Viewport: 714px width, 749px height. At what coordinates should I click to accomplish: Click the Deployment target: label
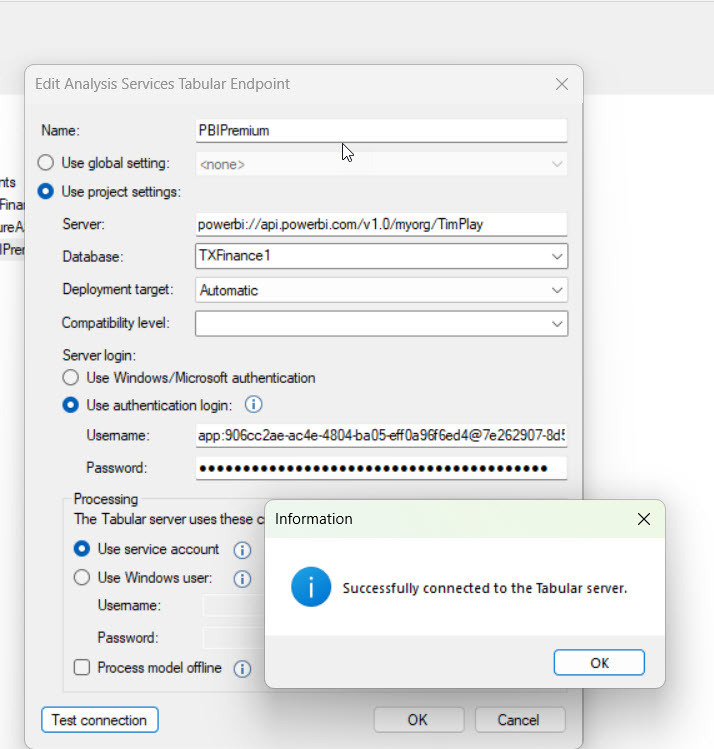click(117, 289)
